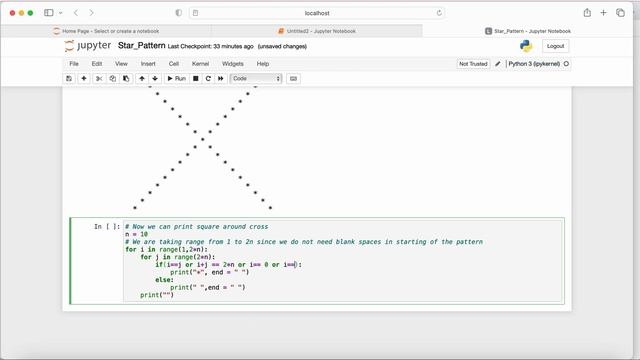Screen dimensions: 640x360
Task: Open the Insert menu
Action: click(148, 64)
